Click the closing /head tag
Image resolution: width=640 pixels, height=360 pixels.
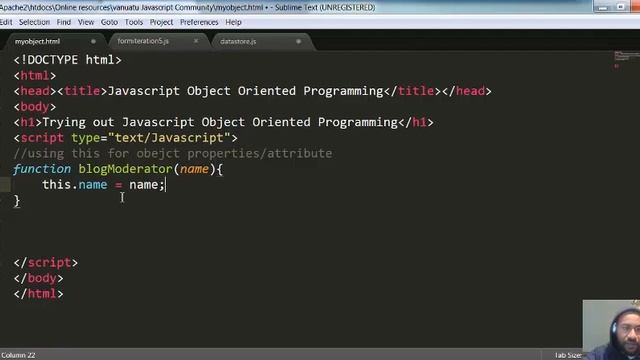click(467, 91)
